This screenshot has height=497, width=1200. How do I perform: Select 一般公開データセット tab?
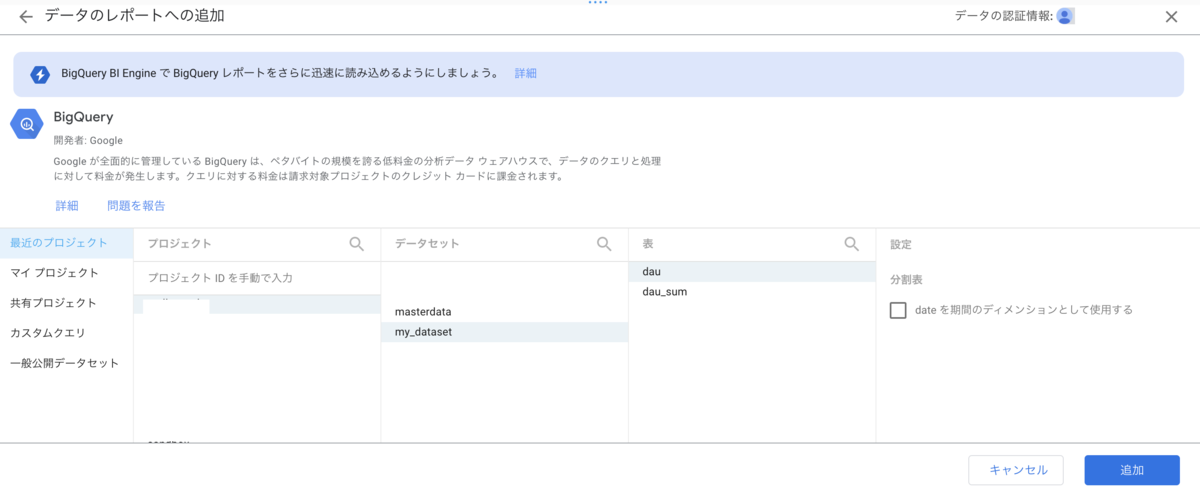(67, 363)
